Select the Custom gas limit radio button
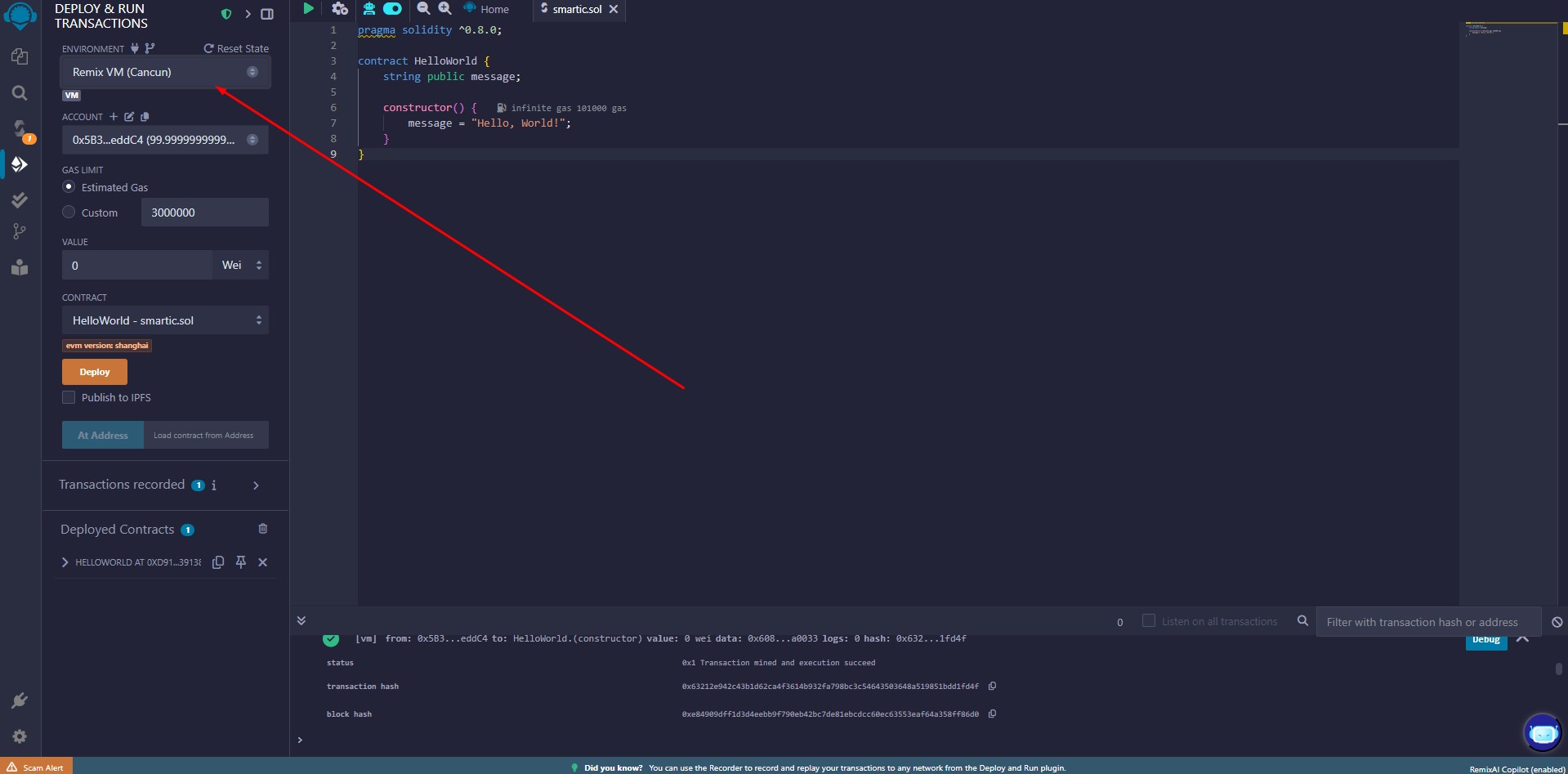 click(69, 213)
